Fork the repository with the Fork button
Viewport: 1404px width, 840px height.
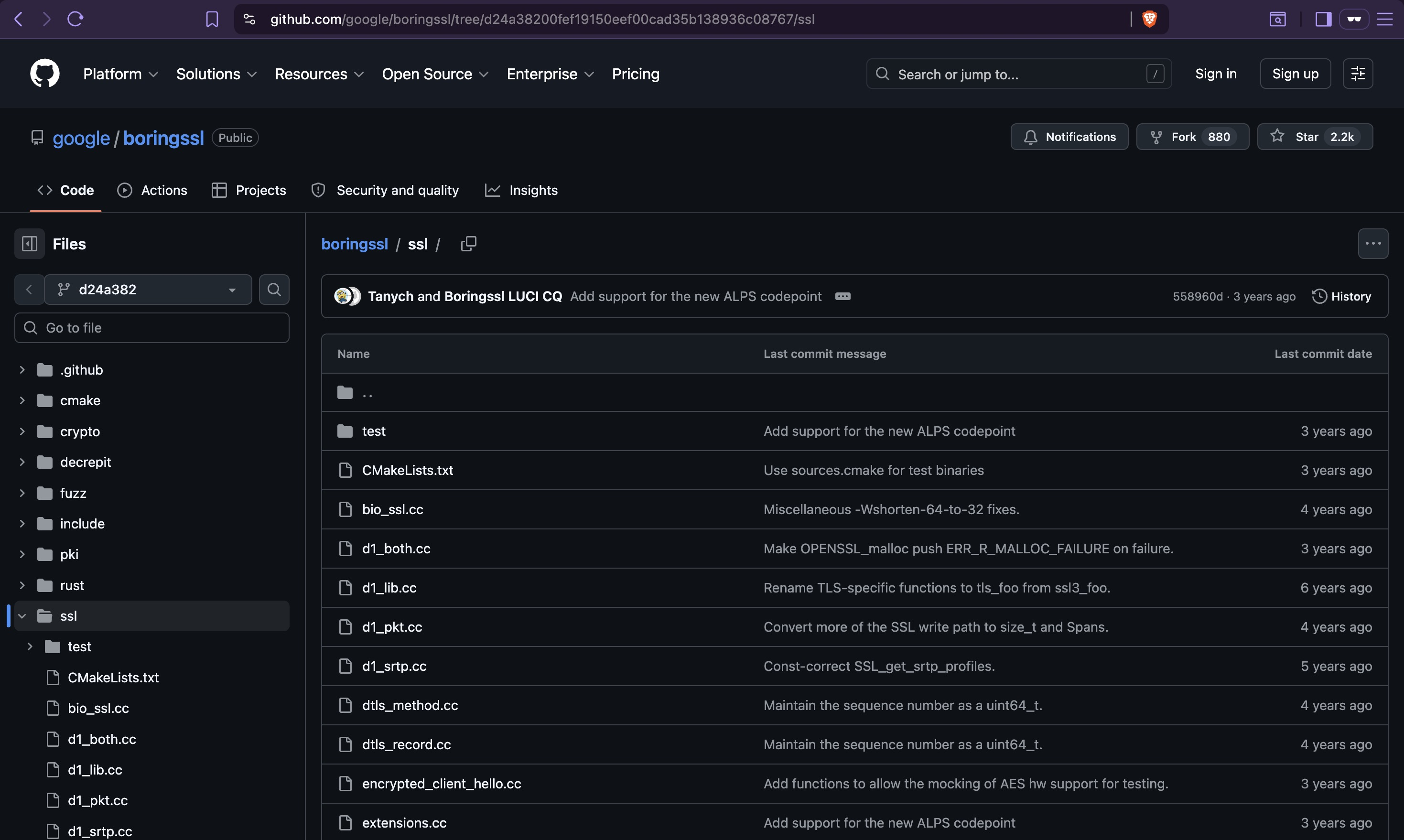click(x=1192, y=137)
